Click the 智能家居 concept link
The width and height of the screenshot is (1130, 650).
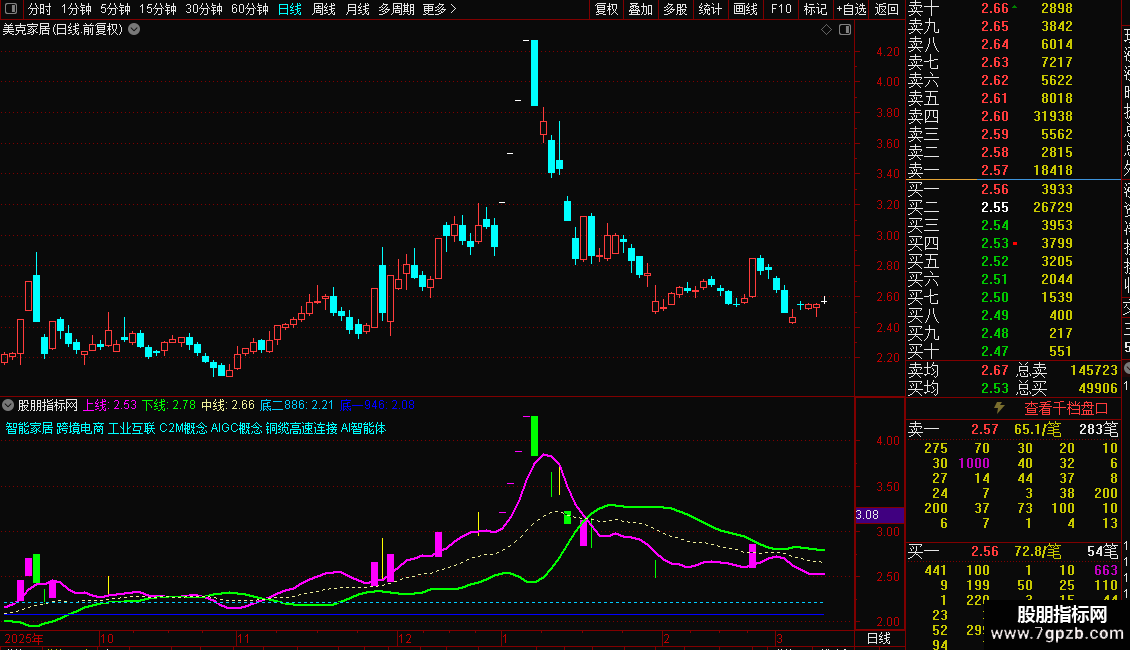click(29, 428)
